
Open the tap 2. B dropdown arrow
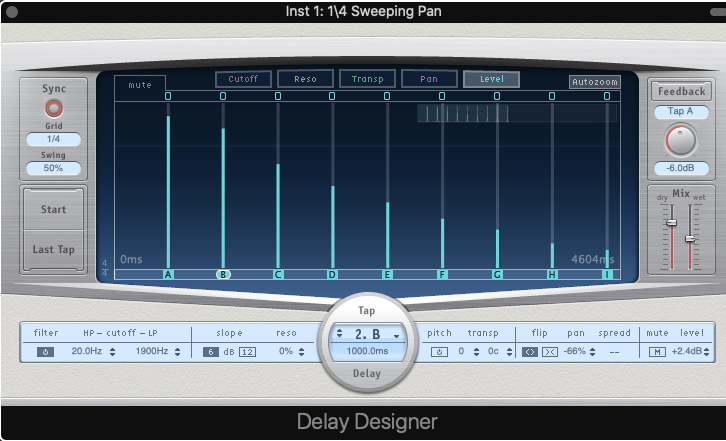click(397, 335)
